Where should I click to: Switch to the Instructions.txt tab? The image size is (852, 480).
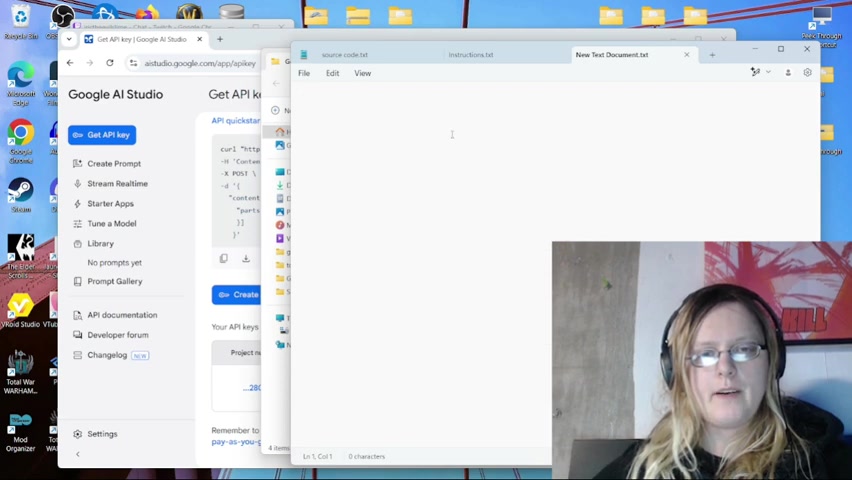pyautogui.click(x=470, y=55)
